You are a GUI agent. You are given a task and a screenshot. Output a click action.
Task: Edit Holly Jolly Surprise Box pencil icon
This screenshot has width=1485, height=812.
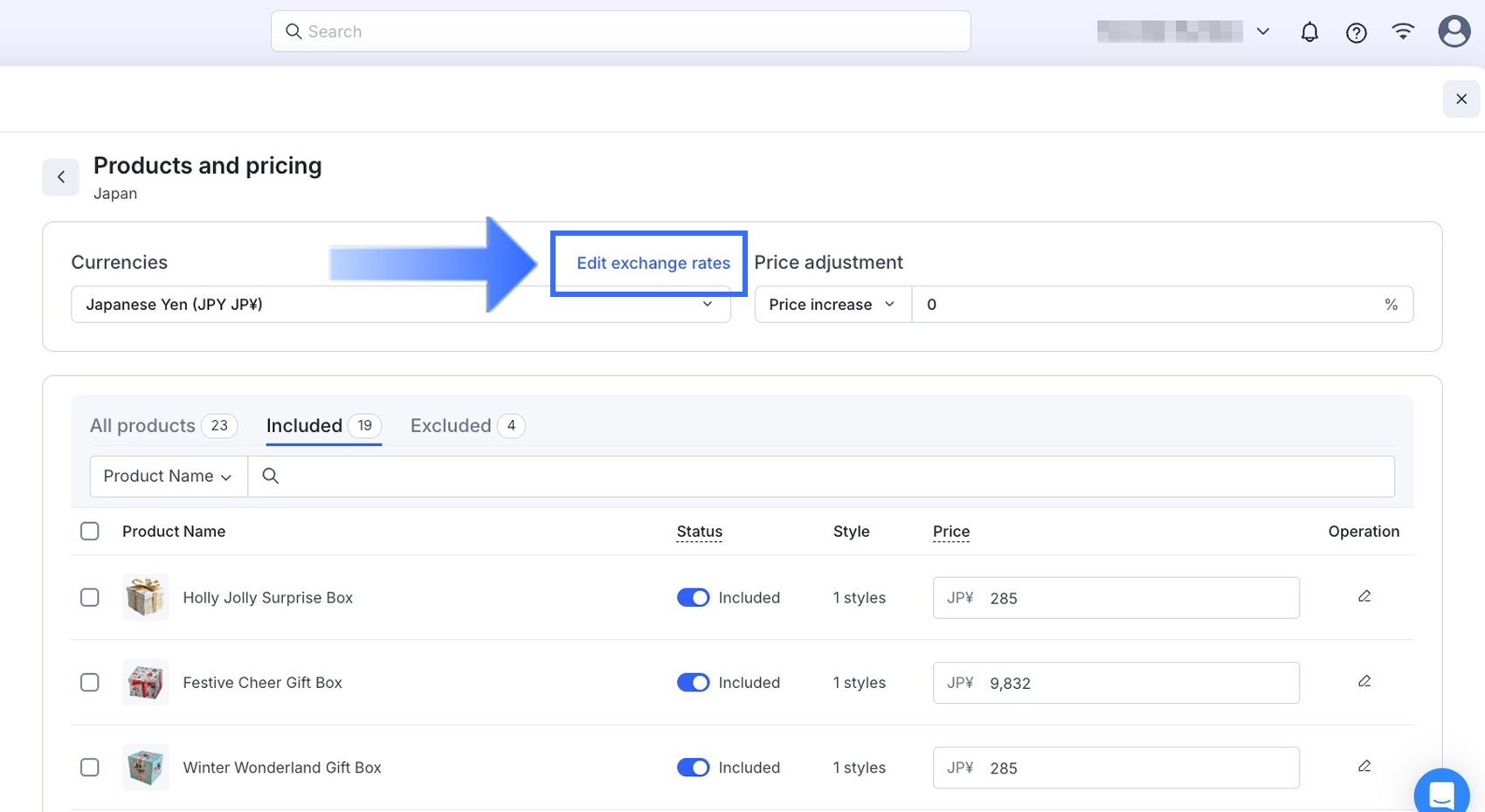(x=1364, y=596)
